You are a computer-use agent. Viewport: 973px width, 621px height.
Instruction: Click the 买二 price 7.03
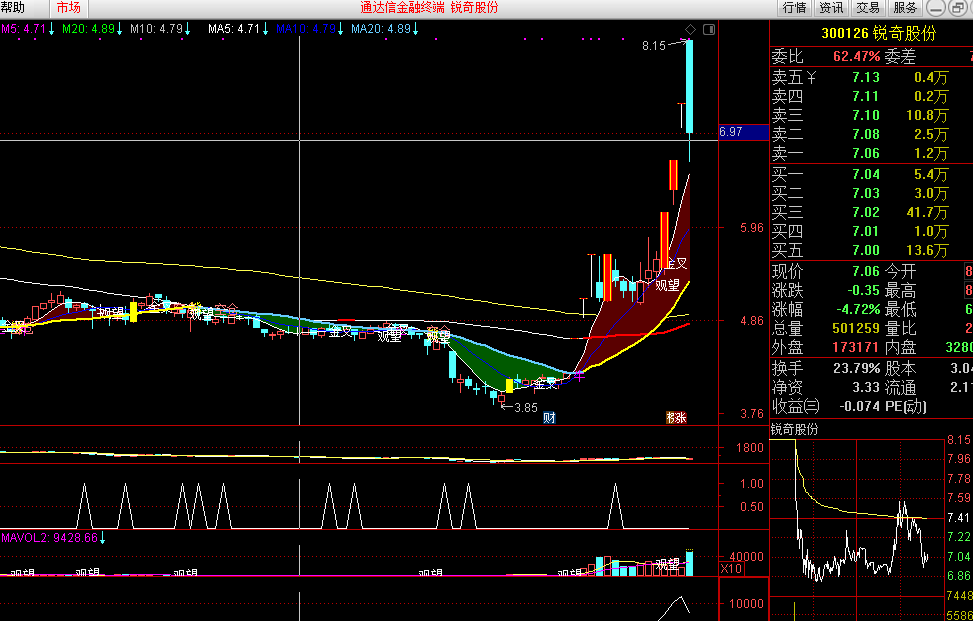(866, 194)
